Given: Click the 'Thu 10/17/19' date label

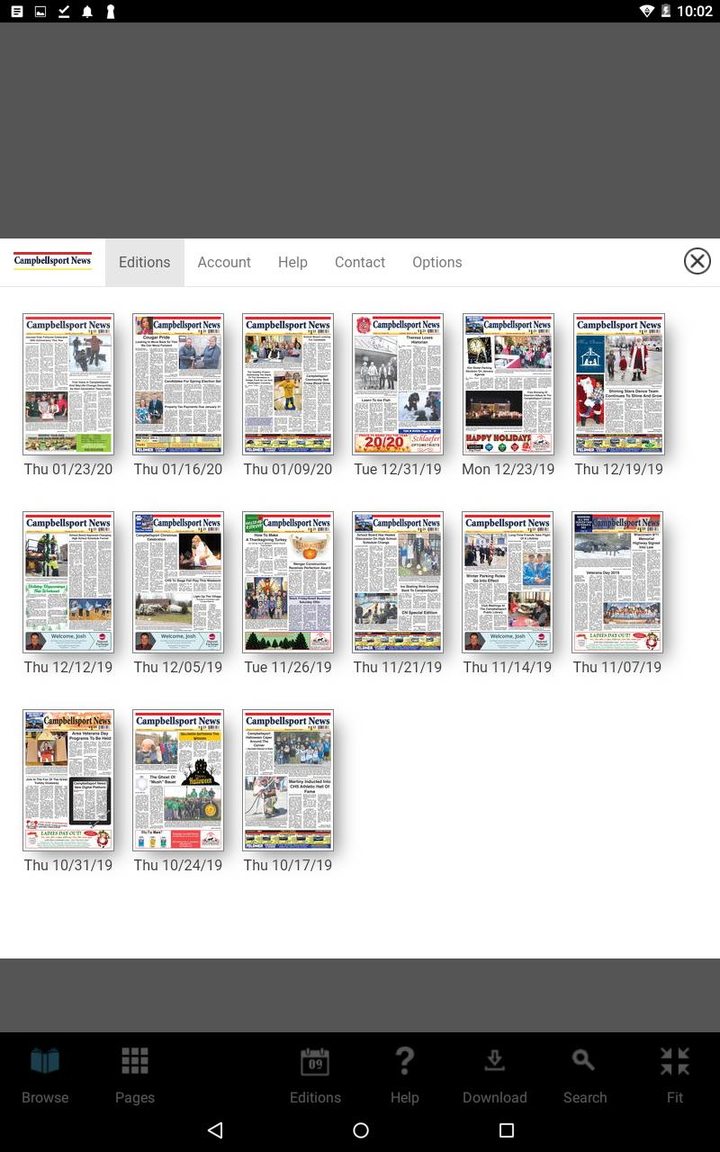Looking at the screenshot, I should coord(288,865).
